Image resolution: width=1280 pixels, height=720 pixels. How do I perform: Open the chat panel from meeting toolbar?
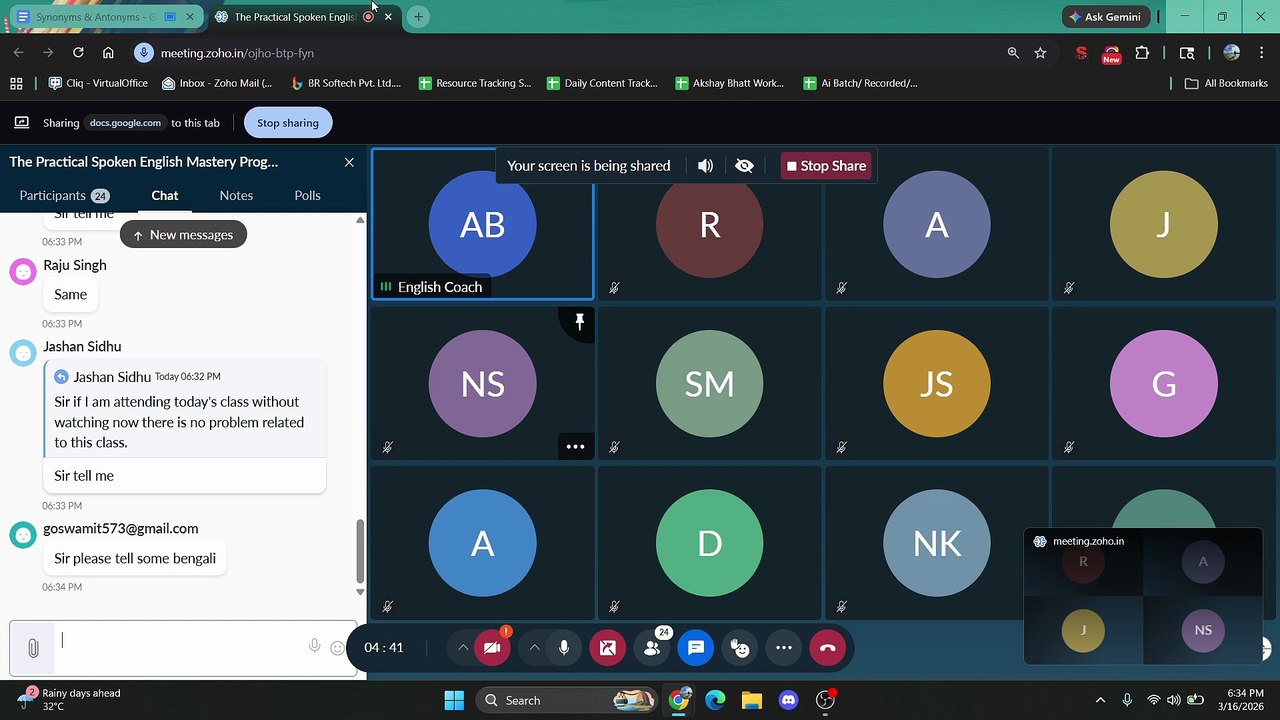point(696,648)
